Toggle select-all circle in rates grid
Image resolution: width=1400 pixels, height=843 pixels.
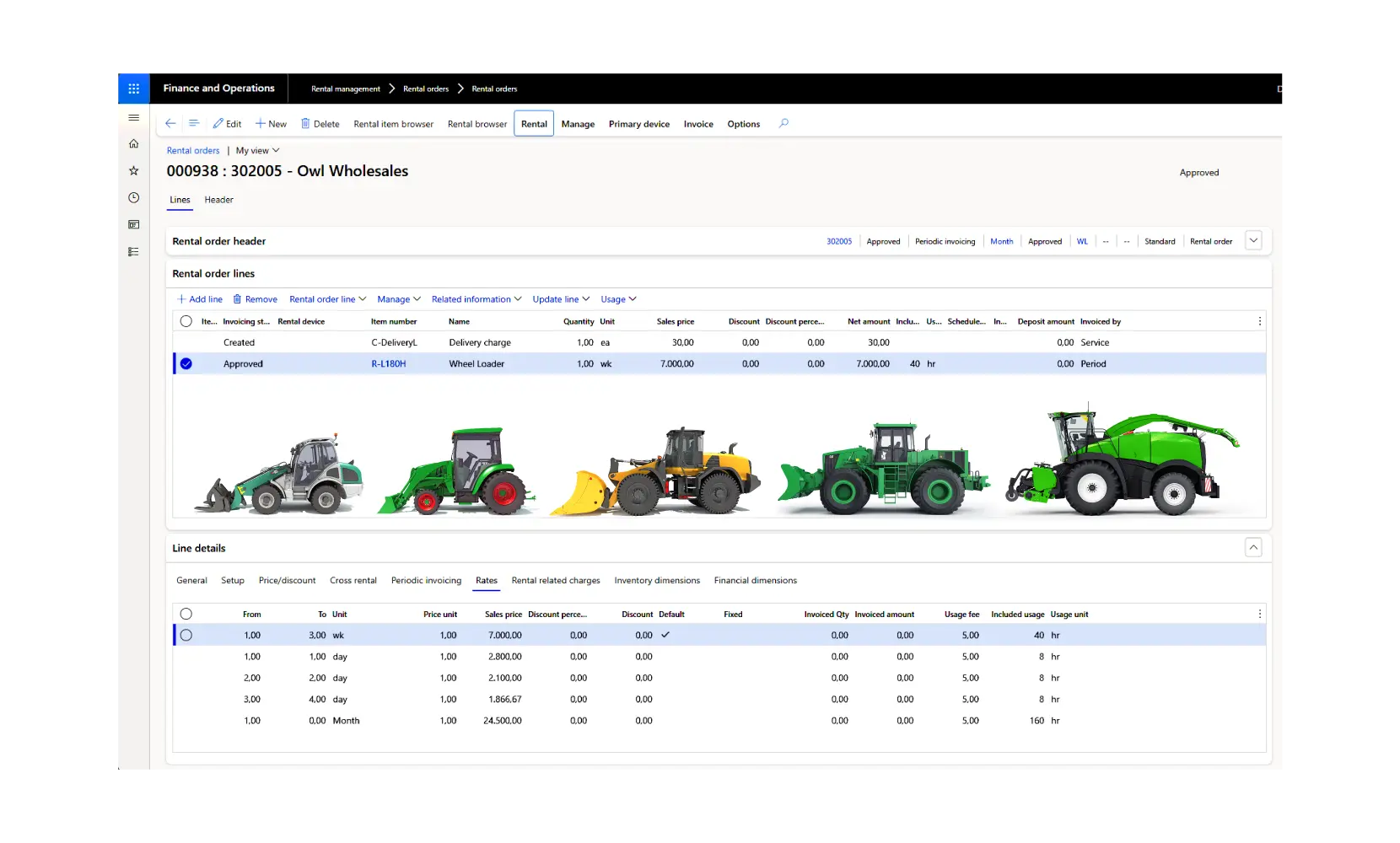pos(186,614)
